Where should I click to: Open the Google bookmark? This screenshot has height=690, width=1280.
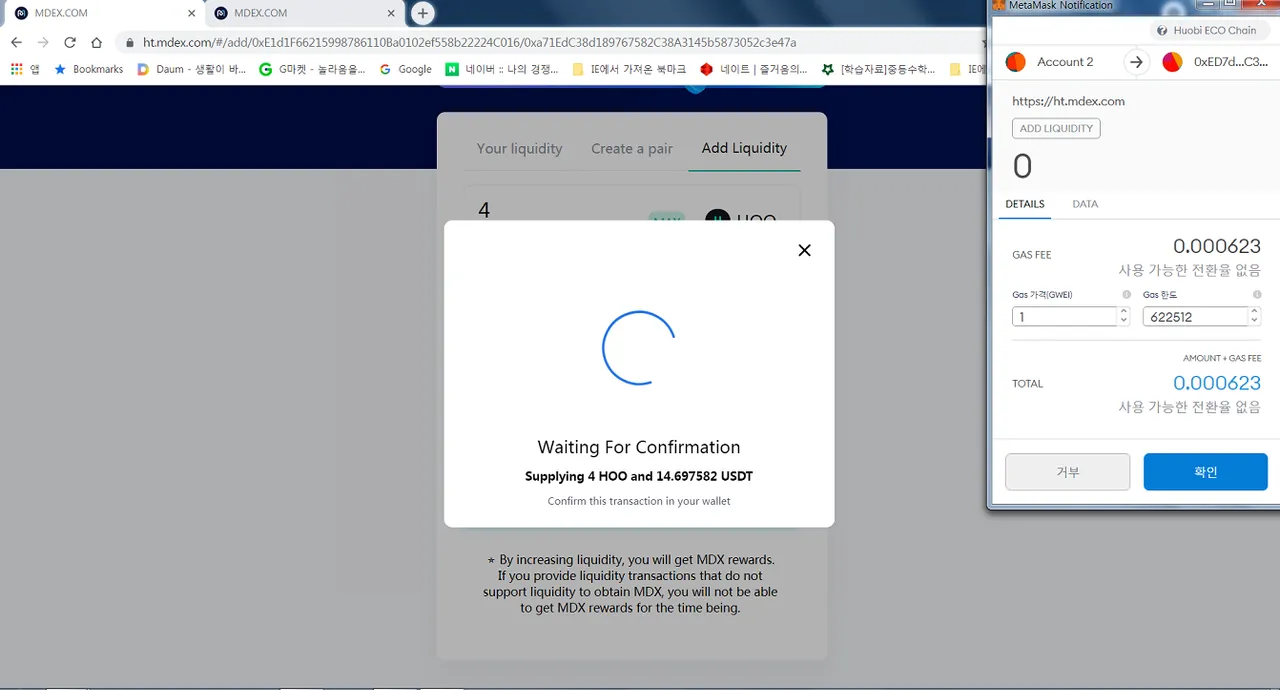click(405, 69)
